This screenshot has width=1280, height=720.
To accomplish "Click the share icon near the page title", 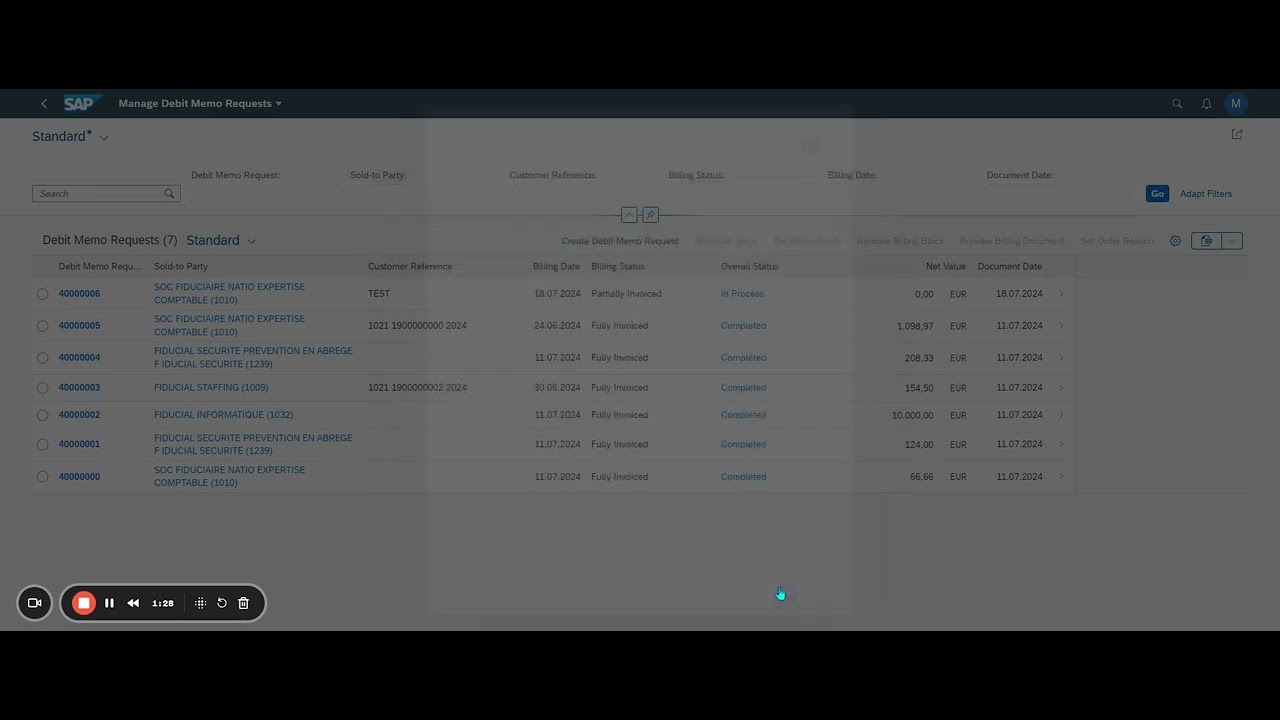I will pyautogui.click(x=1237, y=134).
